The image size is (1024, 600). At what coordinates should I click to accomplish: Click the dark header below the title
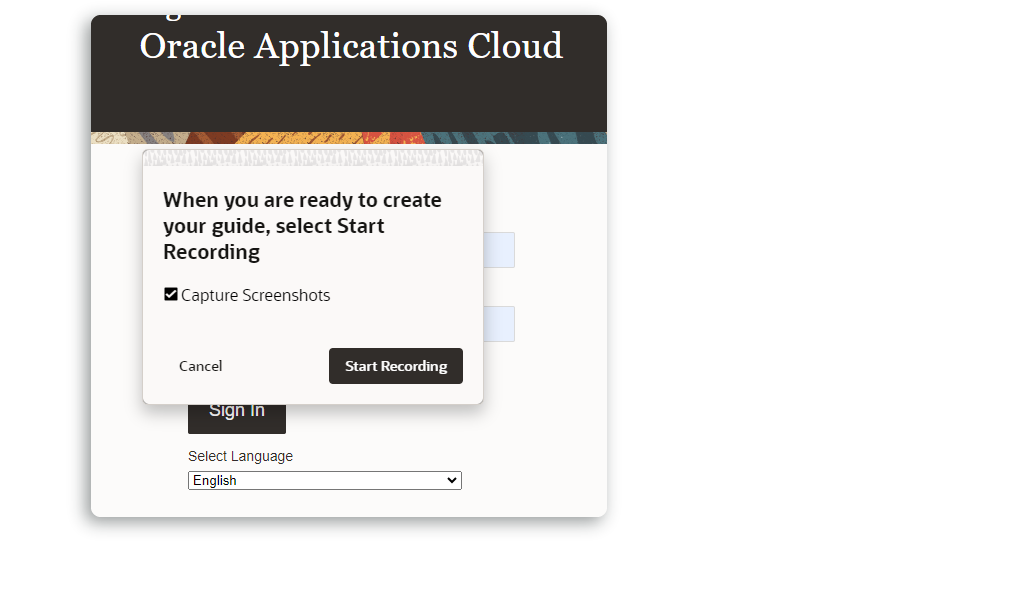tap(350, 100)
